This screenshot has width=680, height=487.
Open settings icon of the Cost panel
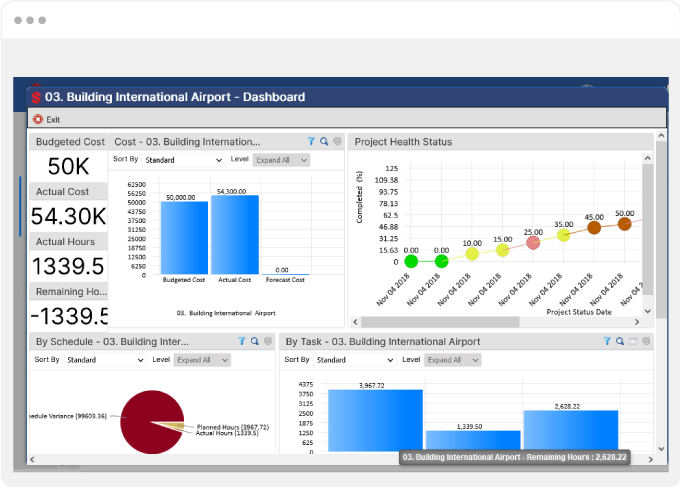click(337, 141)
